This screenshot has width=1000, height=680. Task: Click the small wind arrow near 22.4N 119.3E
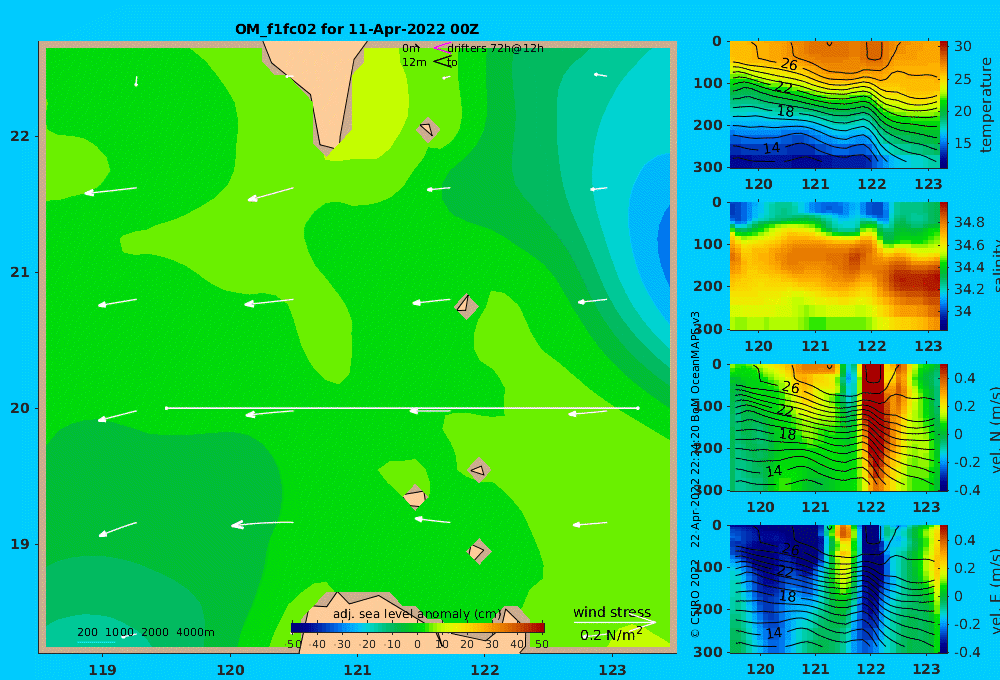(136, 81)
